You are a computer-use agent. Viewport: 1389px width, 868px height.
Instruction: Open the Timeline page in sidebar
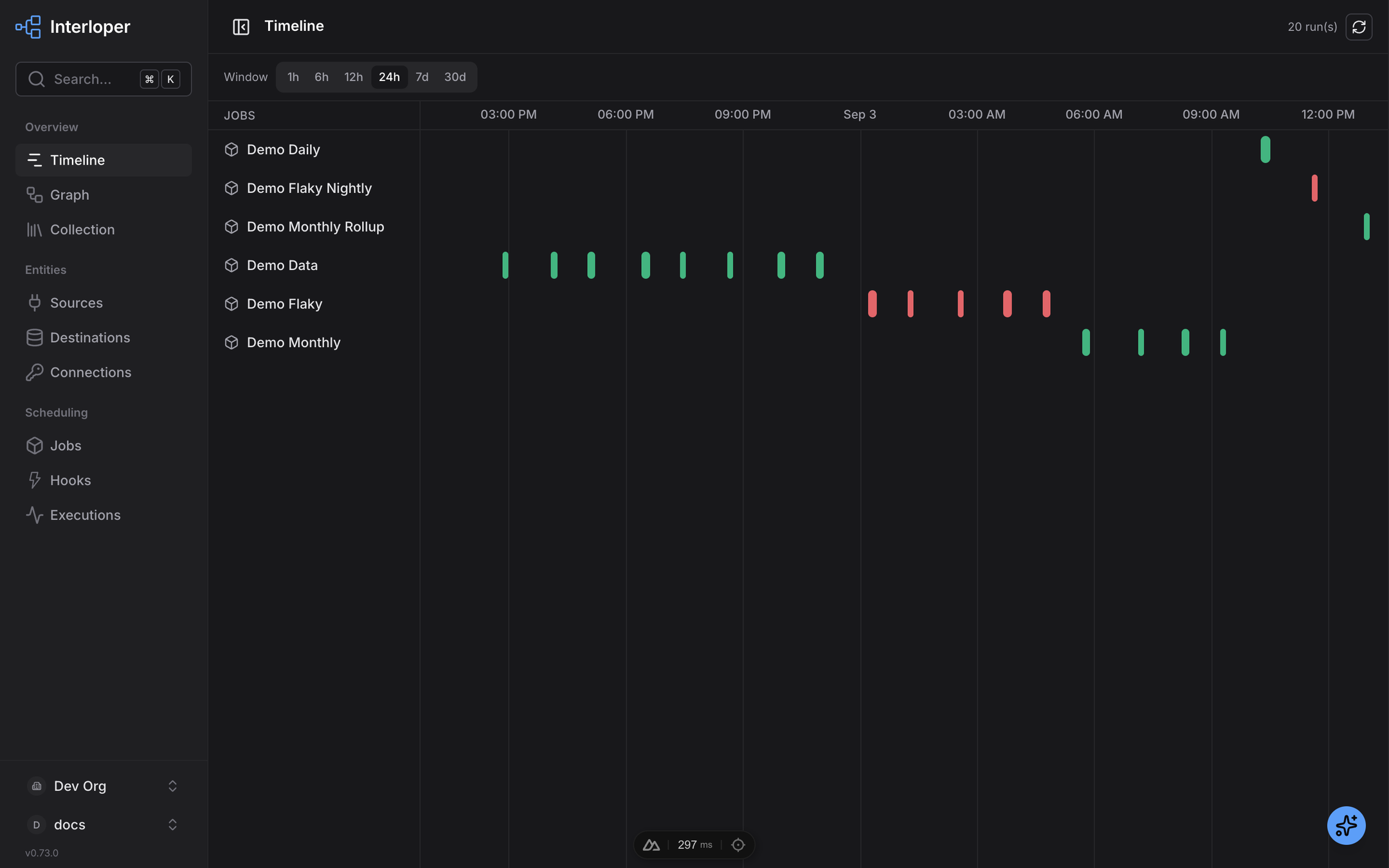(104, 160)
